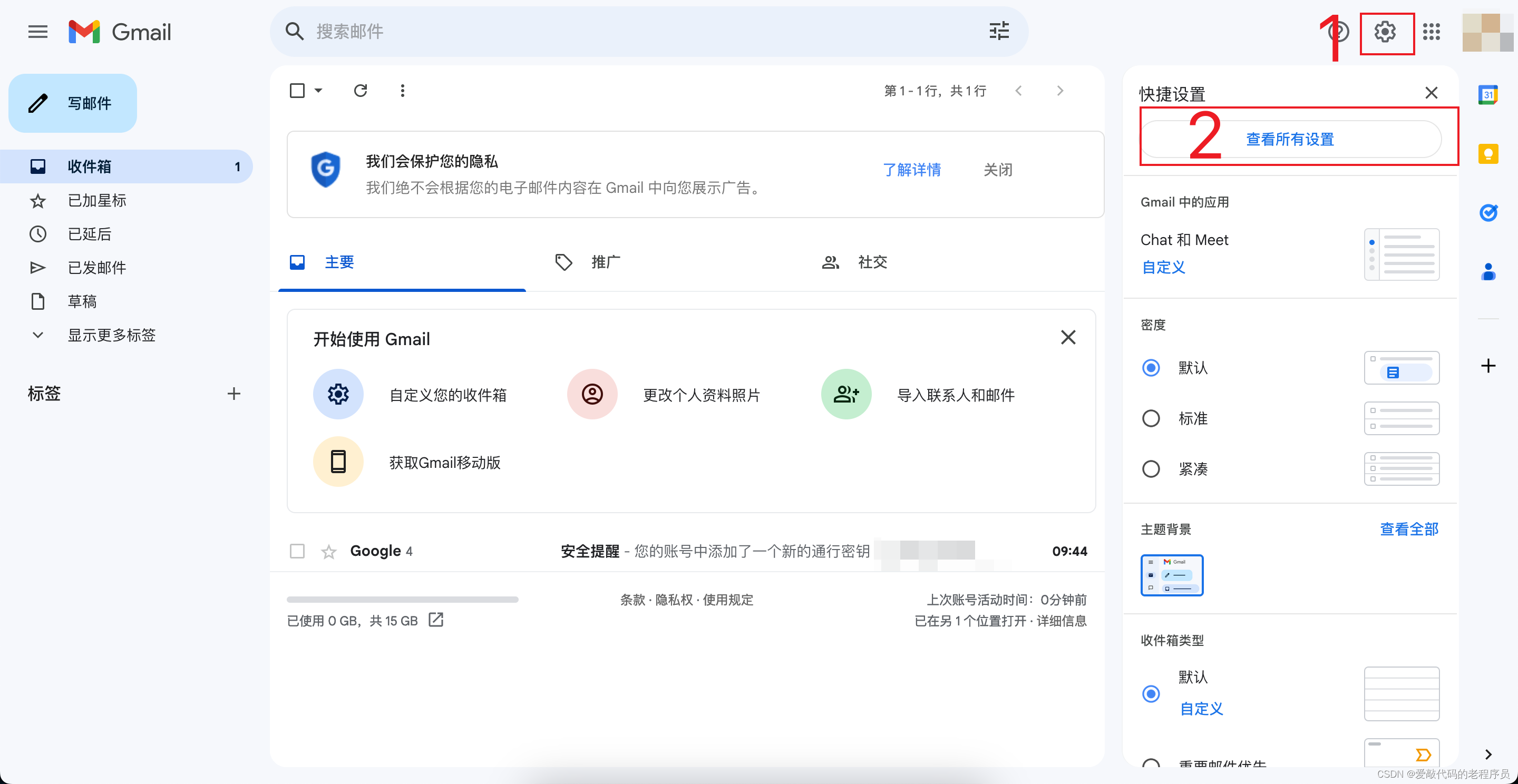Viewport: 1518px width, 784px height.
Task: Switch to the 推广 tab
Action: point(605,262)
